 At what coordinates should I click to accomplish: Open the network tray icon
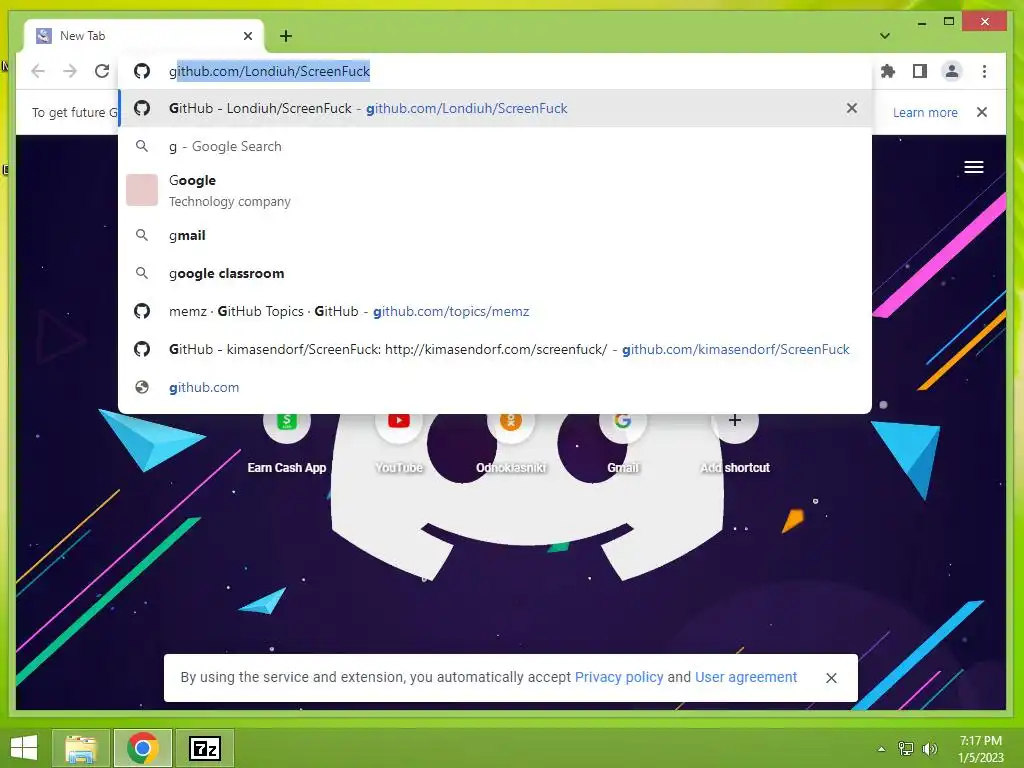[x=905, y=749]
